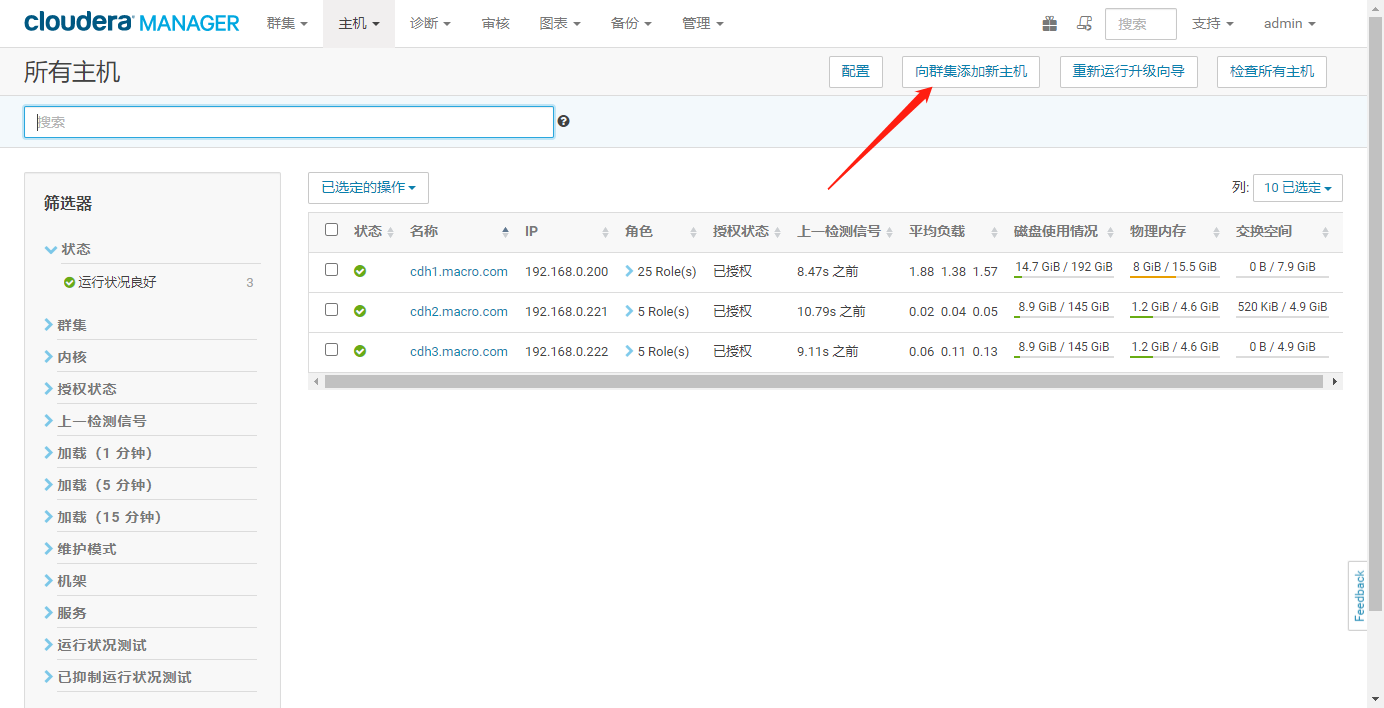This screenshot has width=1384, height=708.
Task: Collapse the 状态 filter section
Action: pyautogui.click(x=68, y=249)
